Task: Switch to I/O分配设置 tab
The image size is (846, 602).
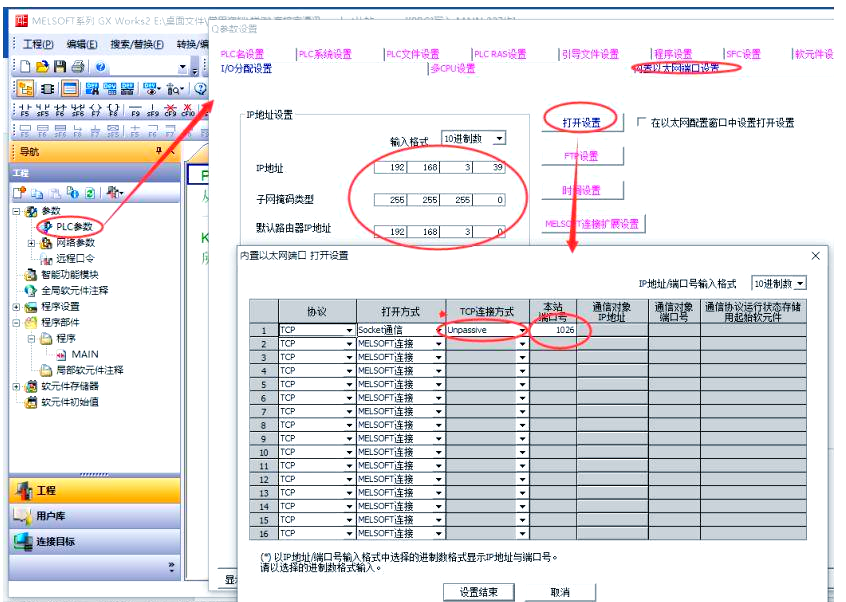Action: [246, 69]
